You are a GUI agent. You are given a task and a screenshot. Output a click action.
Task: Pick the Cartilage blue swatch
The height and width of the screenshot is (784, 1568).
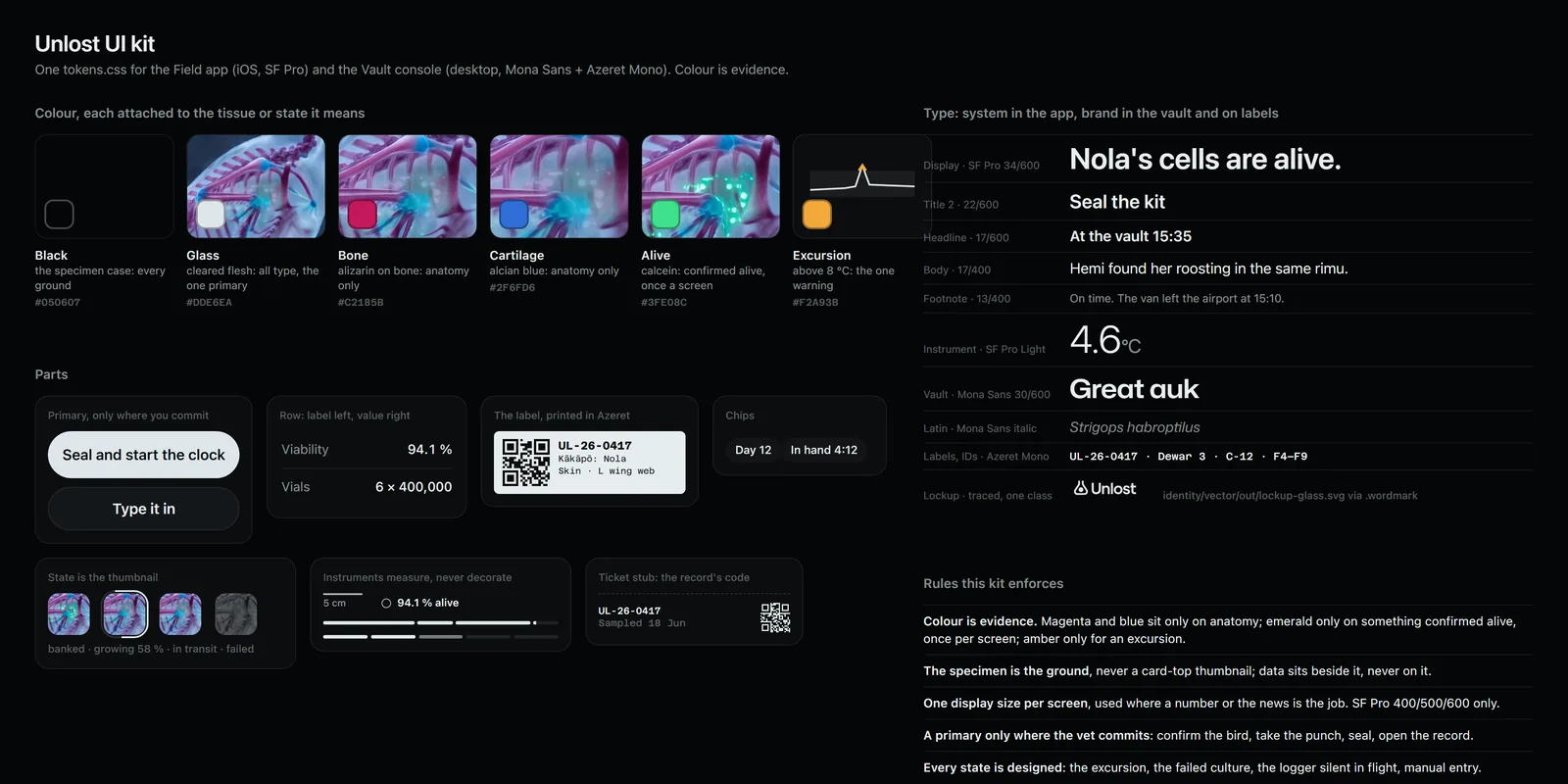(514, 214)
